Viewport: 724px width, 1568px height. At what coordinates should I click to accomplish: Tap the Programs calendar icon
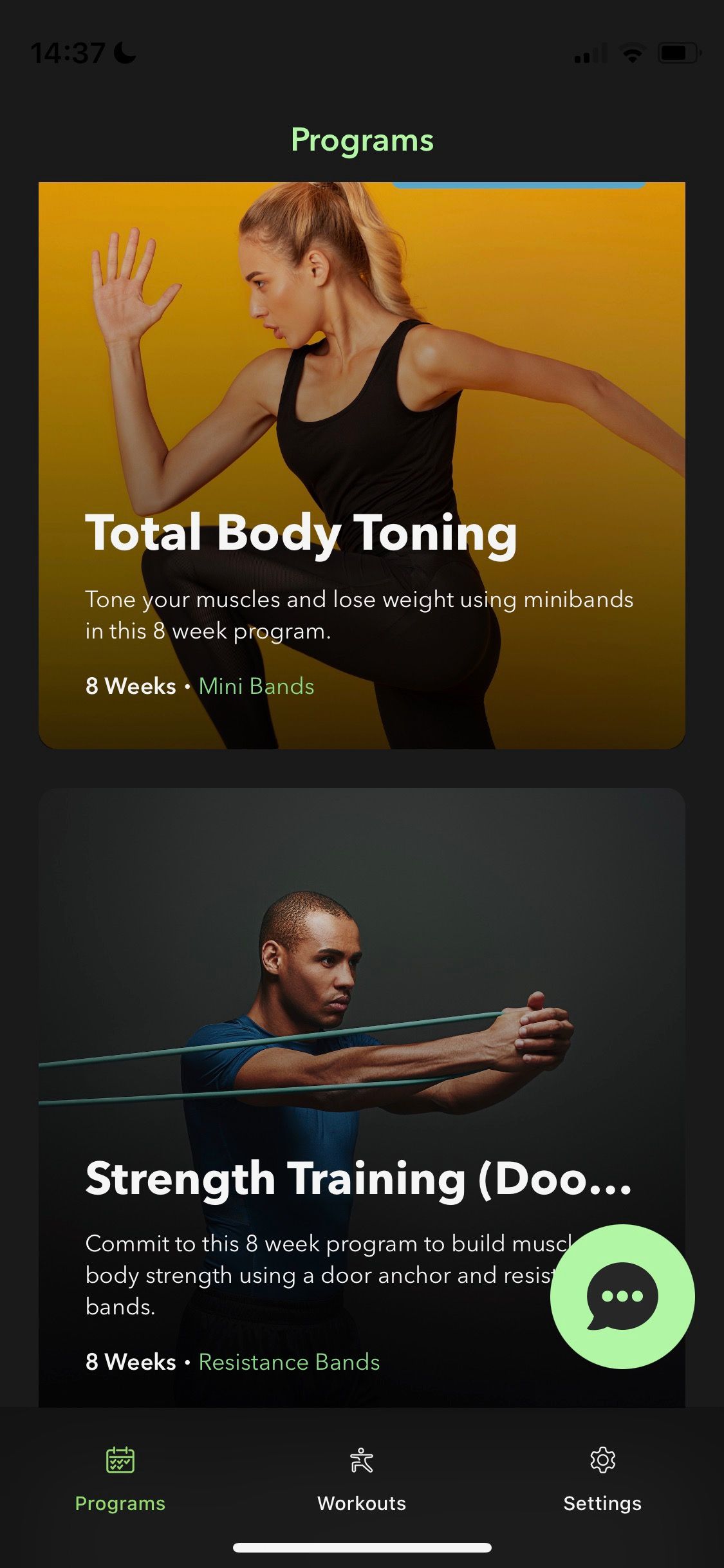point(120,1460)
